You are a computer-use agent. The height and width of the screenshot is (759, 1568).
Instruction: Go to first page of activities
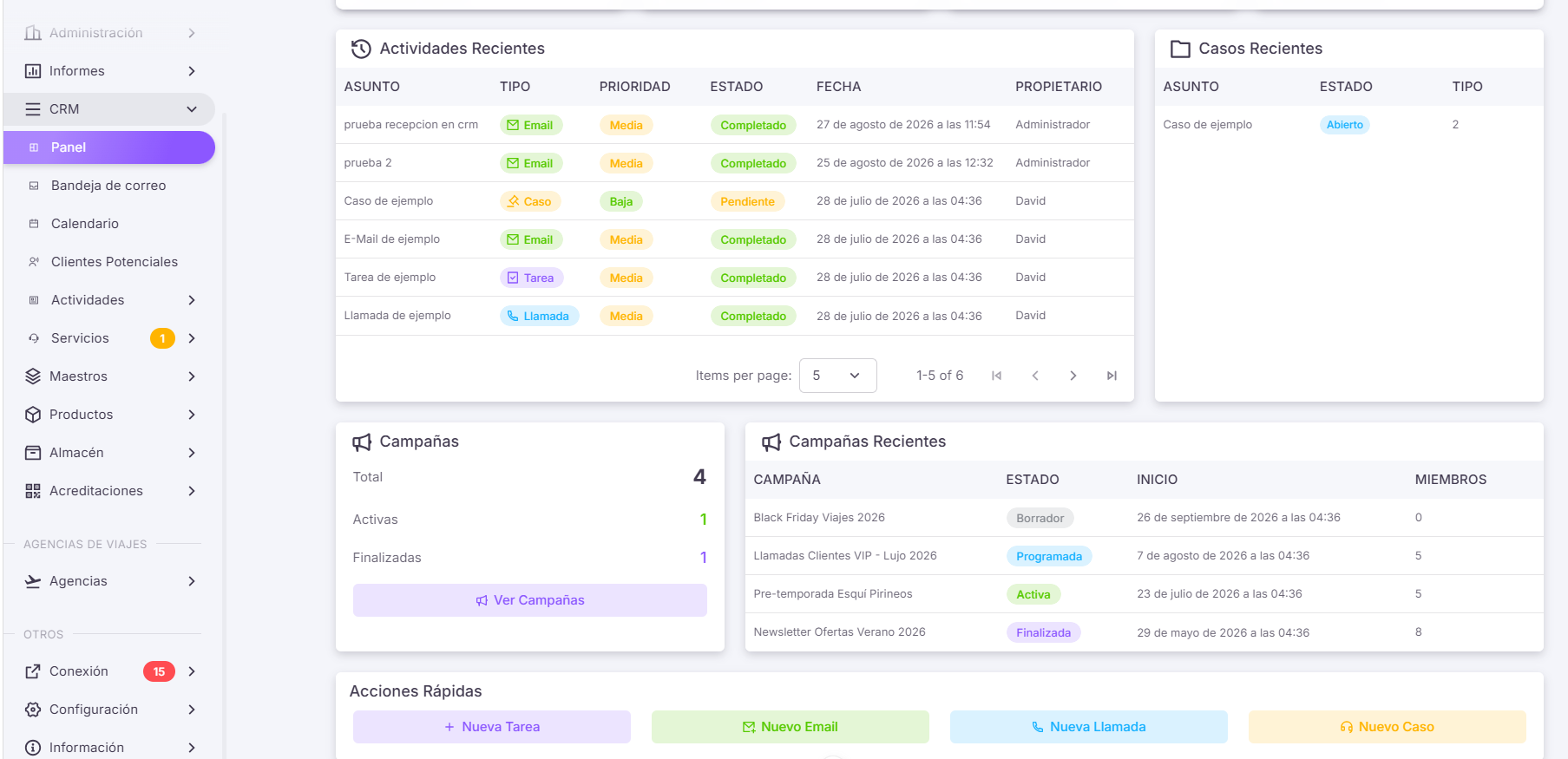coord(997,376)
